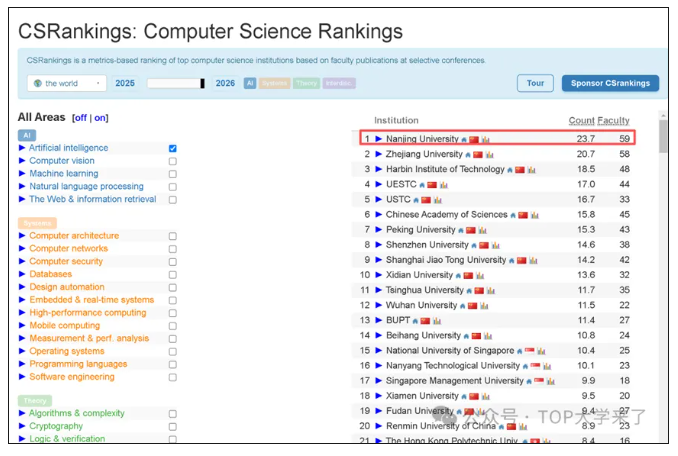
Task: Select the Theory area tab
Action: (307, 84)
